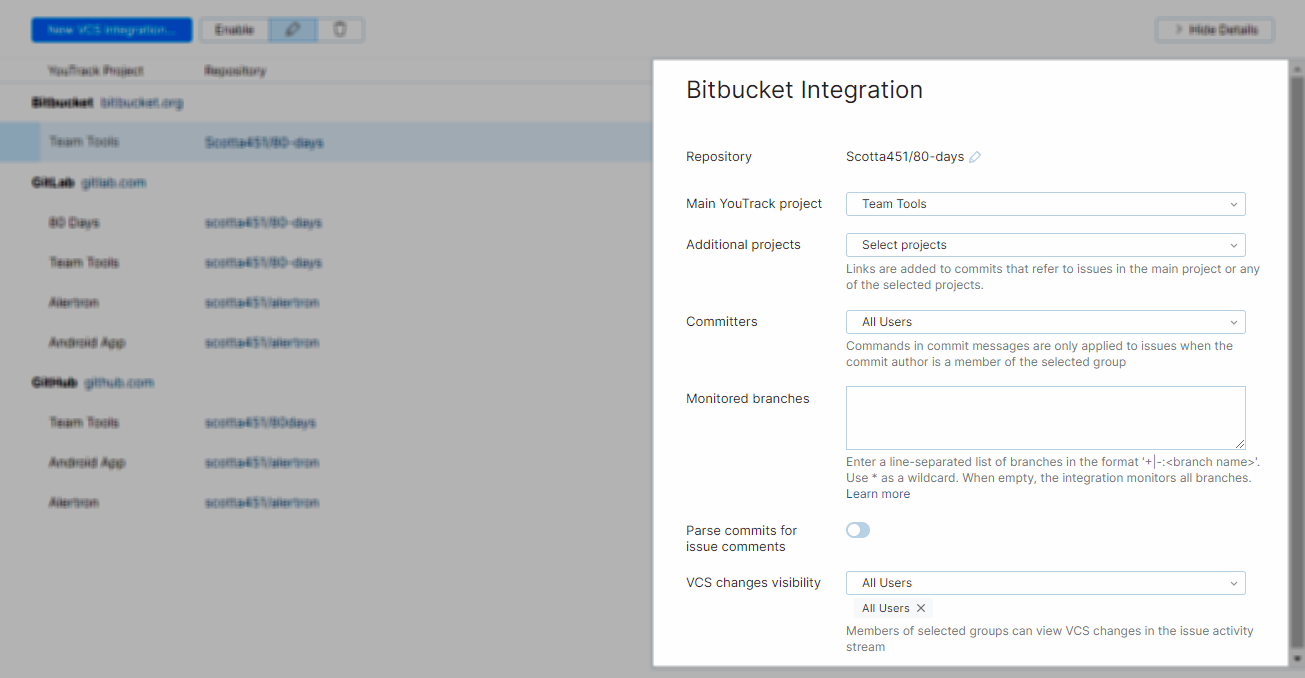Click inside the Monitored branches field

point(1044,417)
